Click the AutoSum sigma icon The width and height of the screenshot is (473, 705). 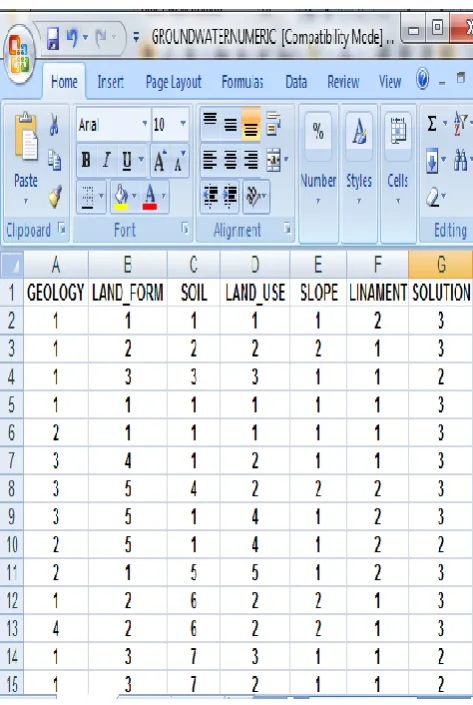tap(431, 123)
